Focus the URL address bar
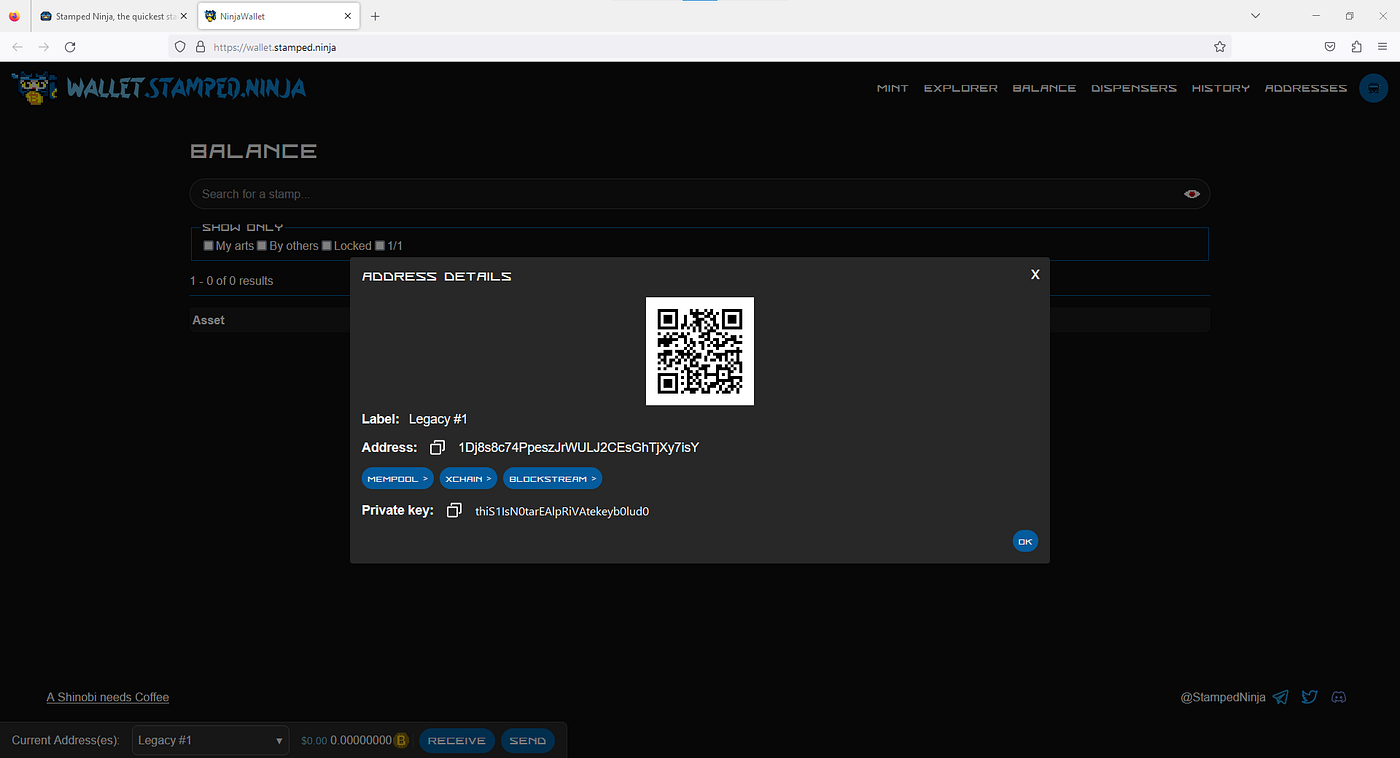The width and height of the screenshot is (1400, 758). click(700, 47)
